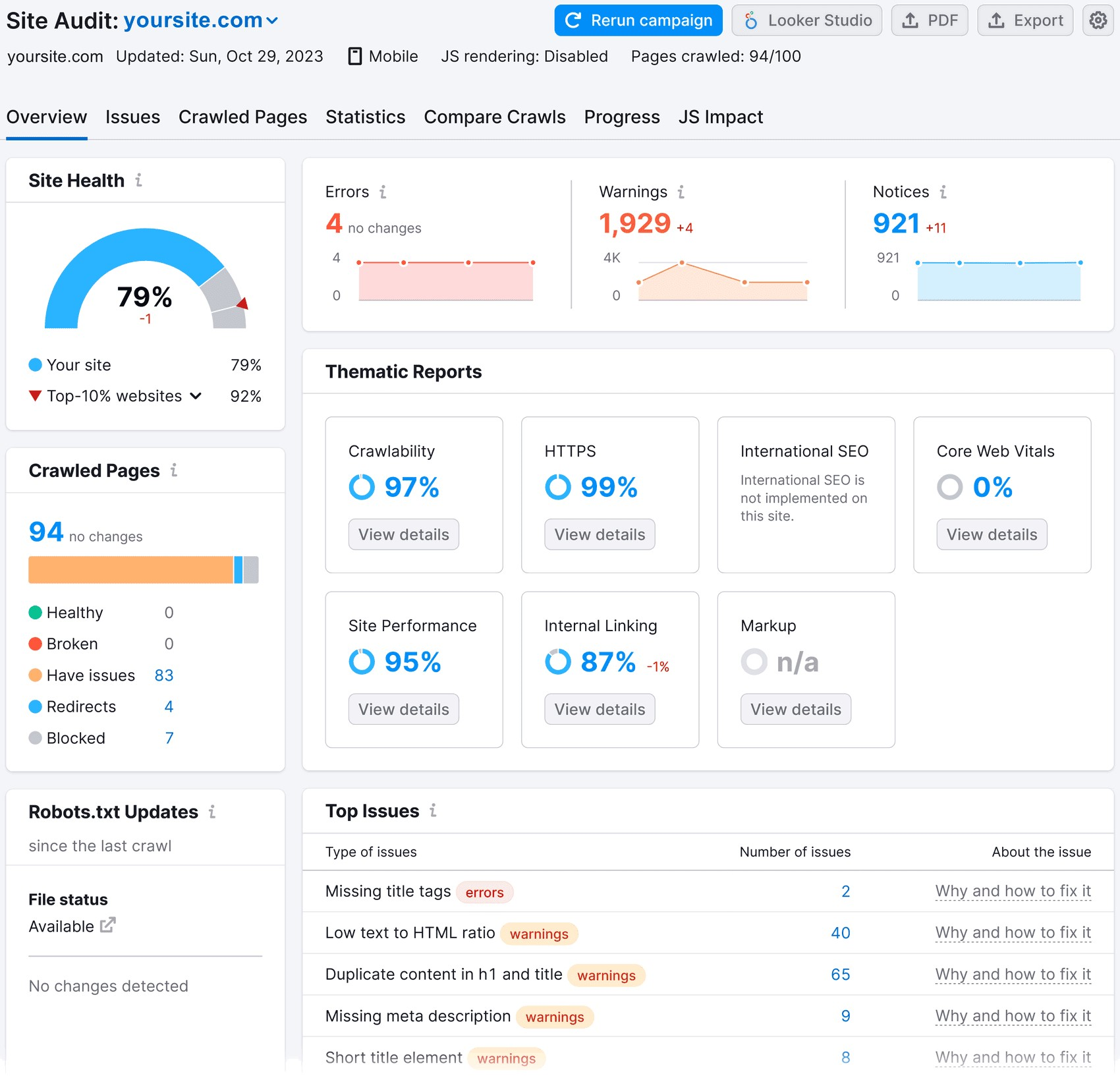The height and width of the screenshot is (1076, 1120).
Task: Switch to the Issues tab
Action: [x=132, y=117]
